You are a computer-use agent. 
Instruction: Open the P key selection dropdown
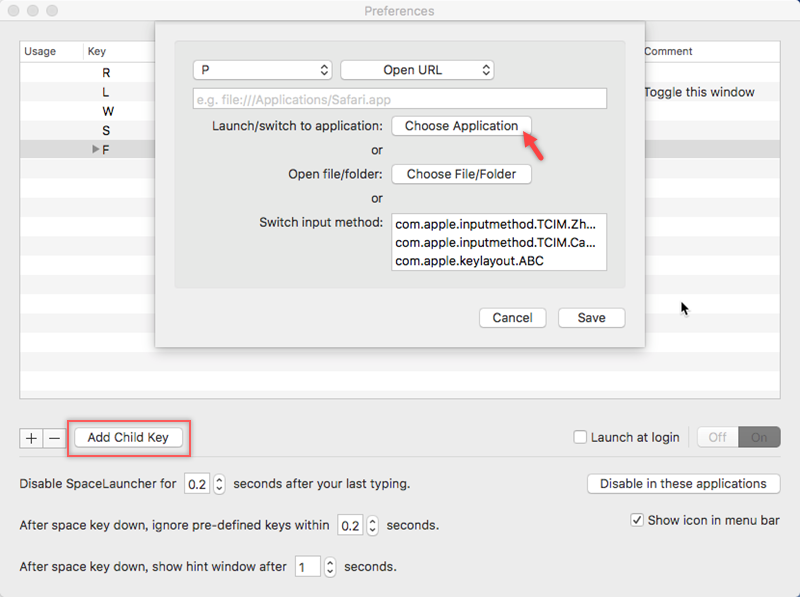(x=262, y=70)
